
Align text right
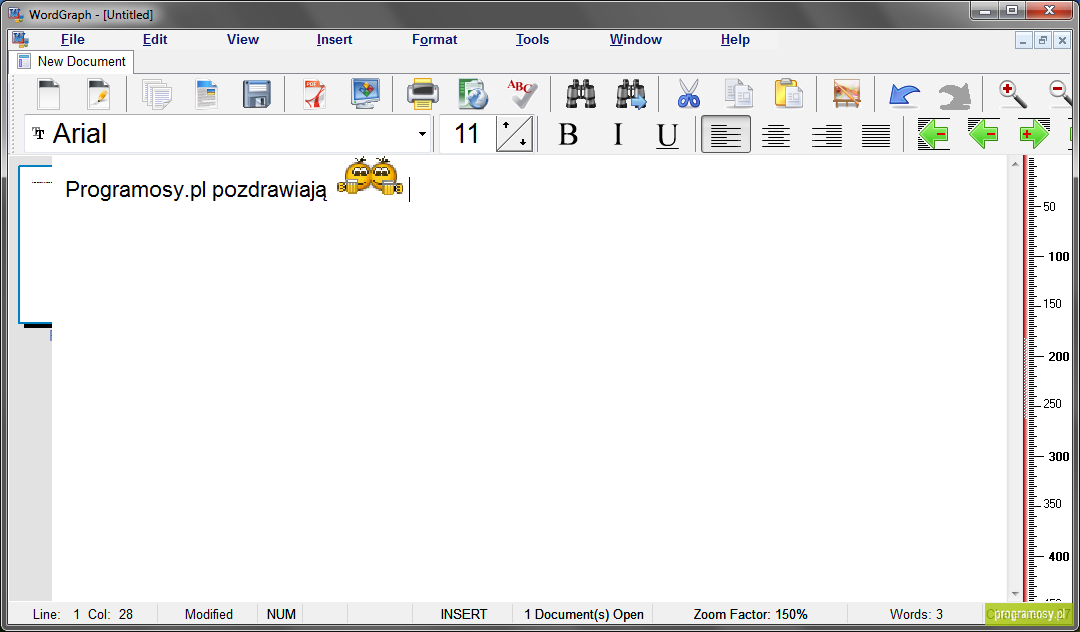pyautogui.click(x=826, y=134)
